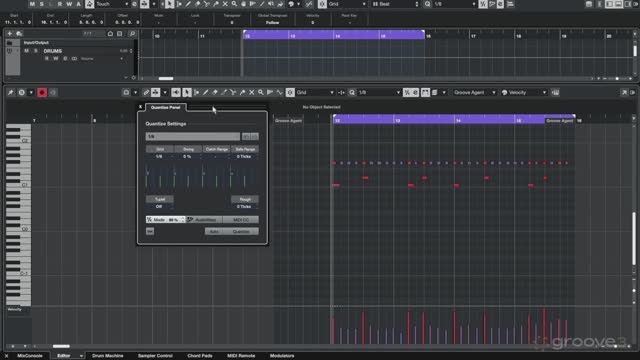The width and height of the screenshot is (640, 360).
Task: Click the Rough button in Quantize Panel
Action: point(245,199)
